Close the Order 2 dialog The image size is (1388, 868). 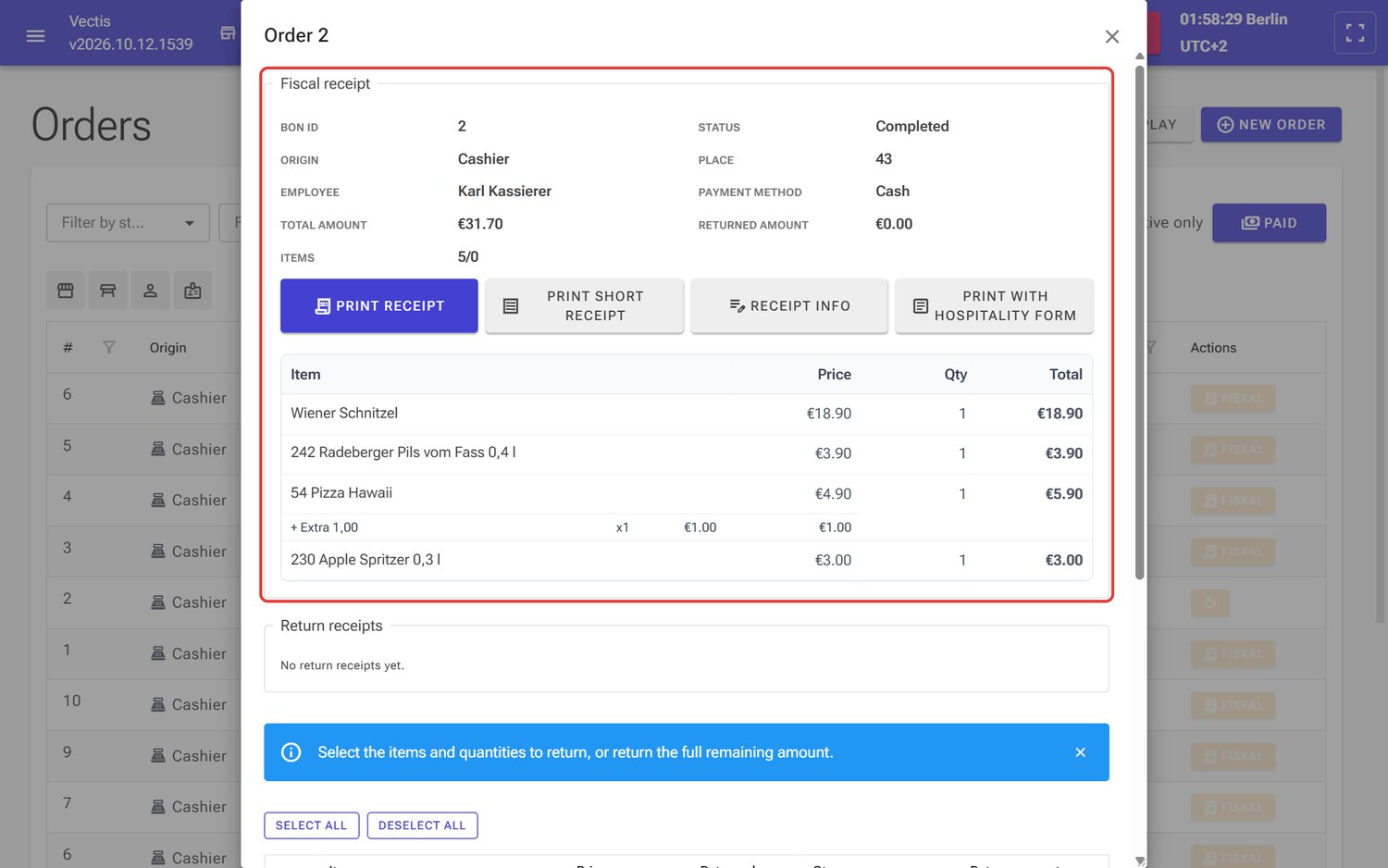[1112, 36]
